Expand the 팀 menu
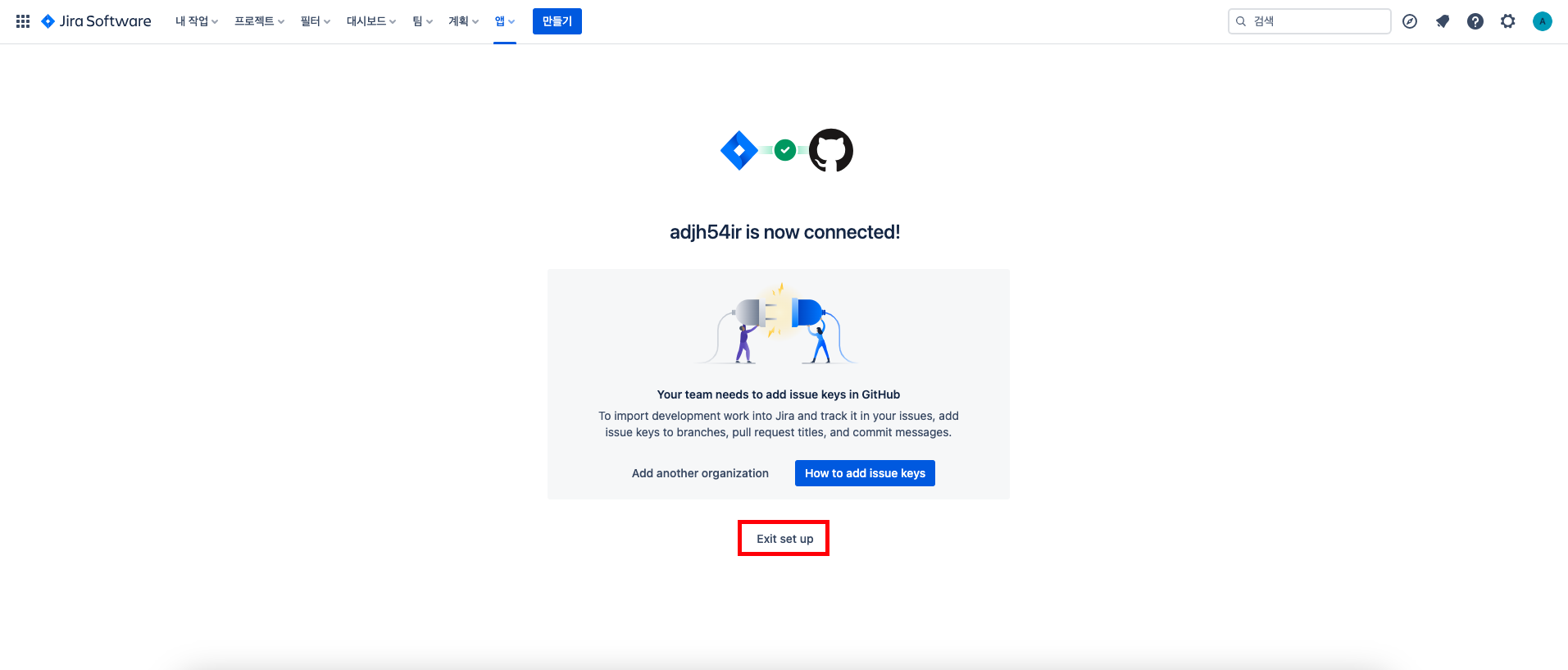Viewport: 1568px width, 670px height. click(422, 21)
